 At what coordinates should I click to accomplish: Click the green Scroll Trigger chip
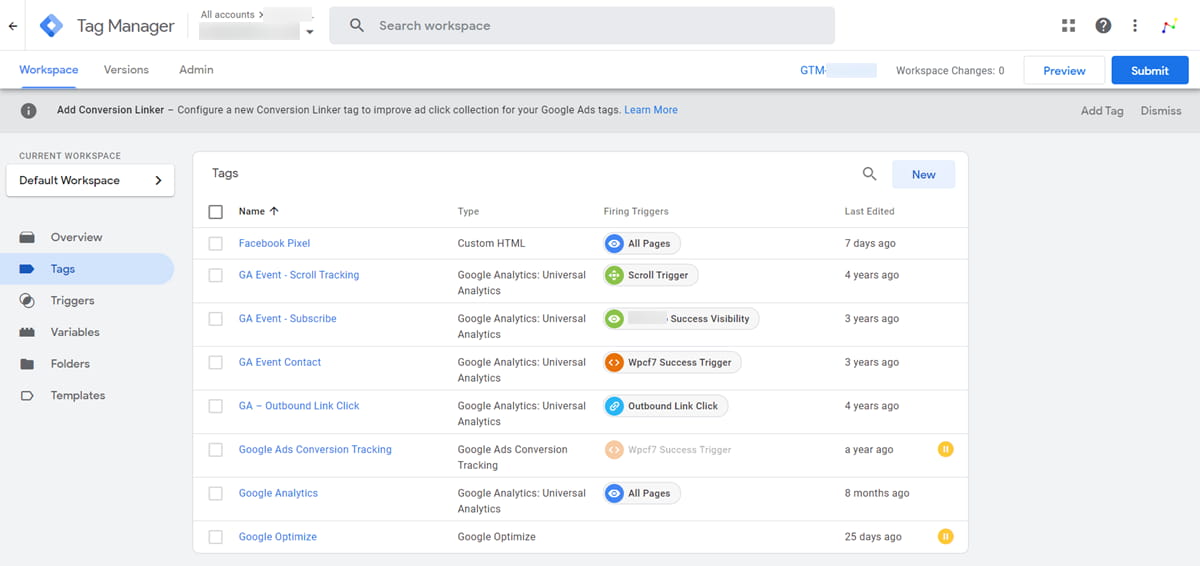pyautogui.click(x=651, y=275)
